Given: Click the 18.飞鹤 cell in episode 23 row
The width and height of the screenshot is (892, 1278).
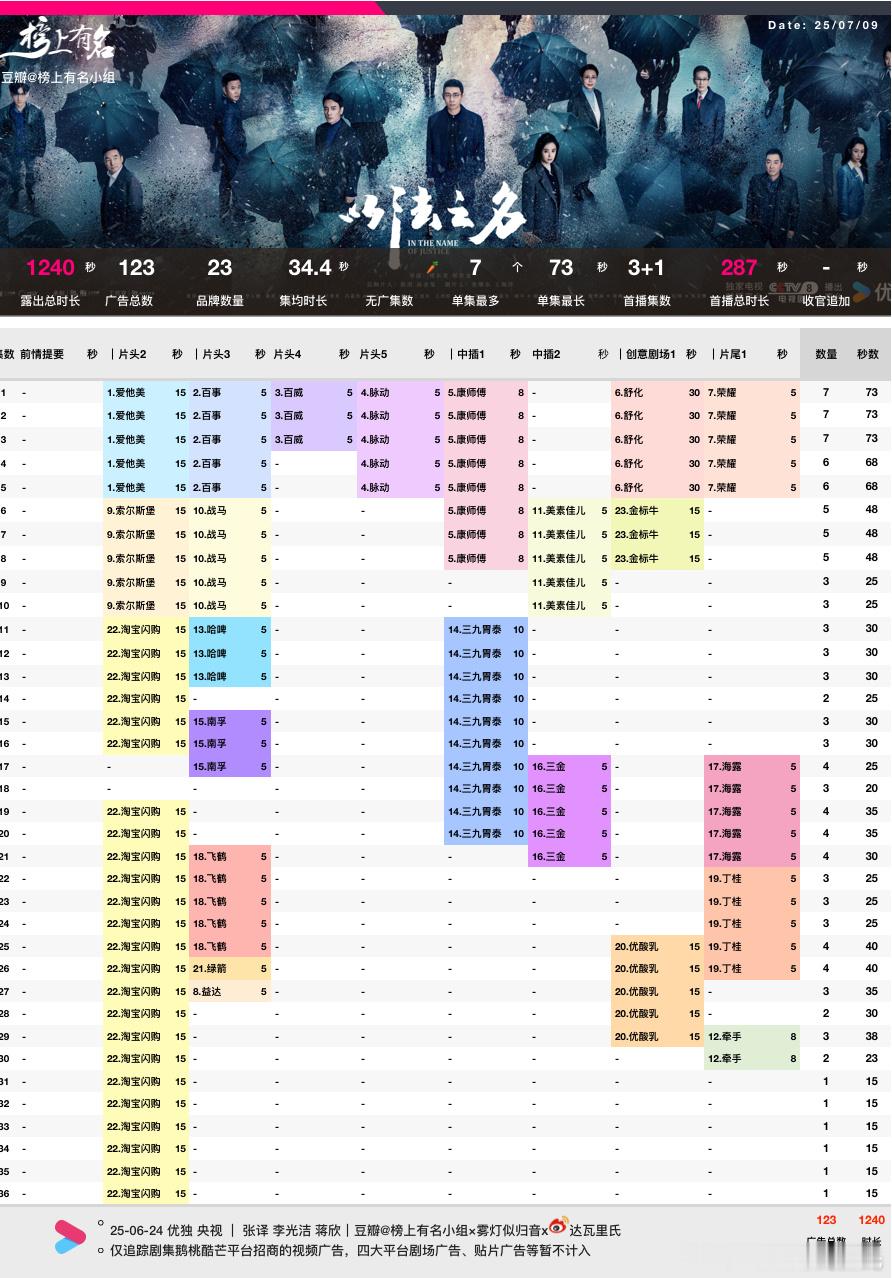Looking at the screenshot, I should [230, 902].
